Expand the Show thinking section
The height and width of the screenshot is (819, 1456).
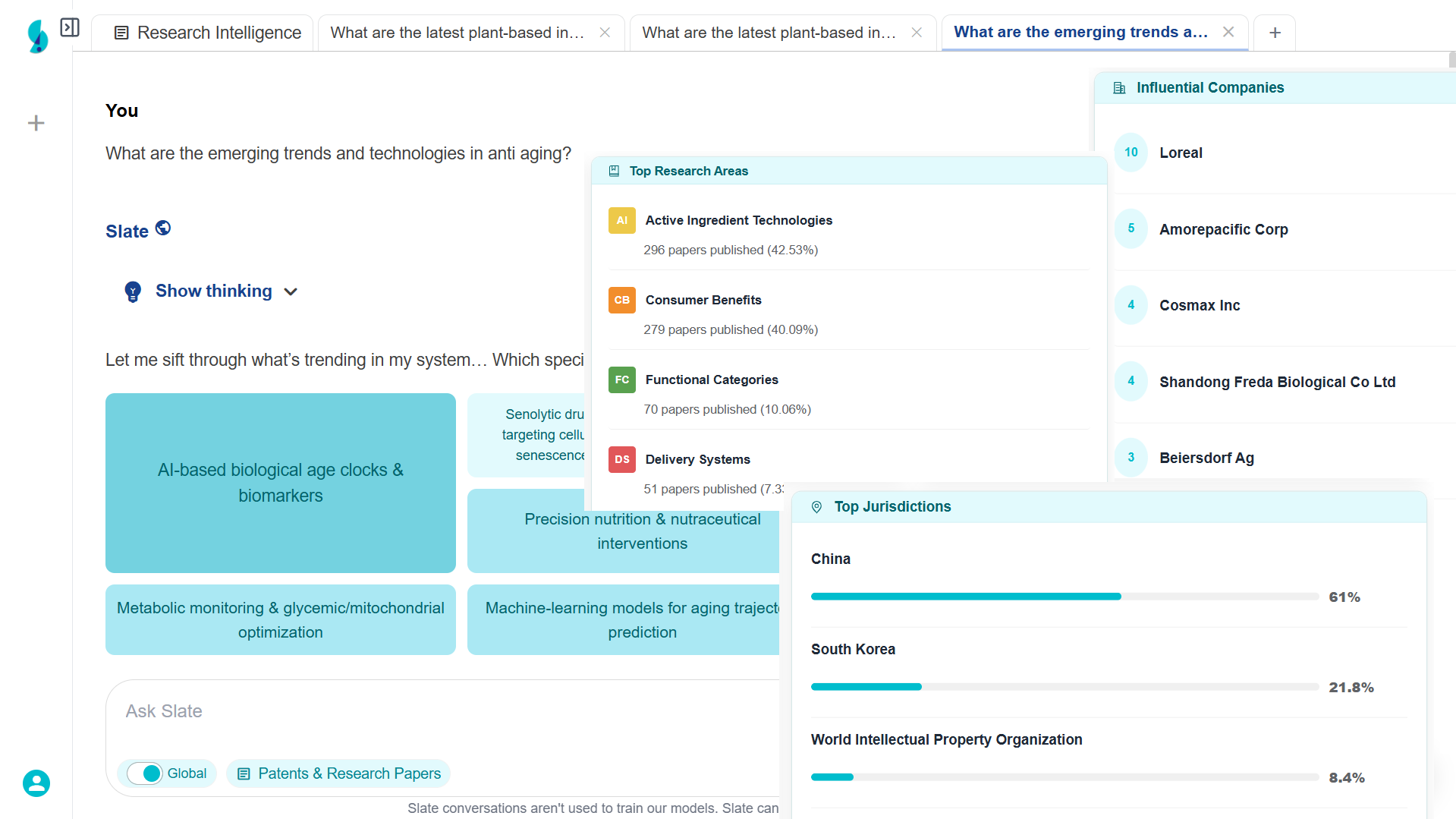click(213, 291)
